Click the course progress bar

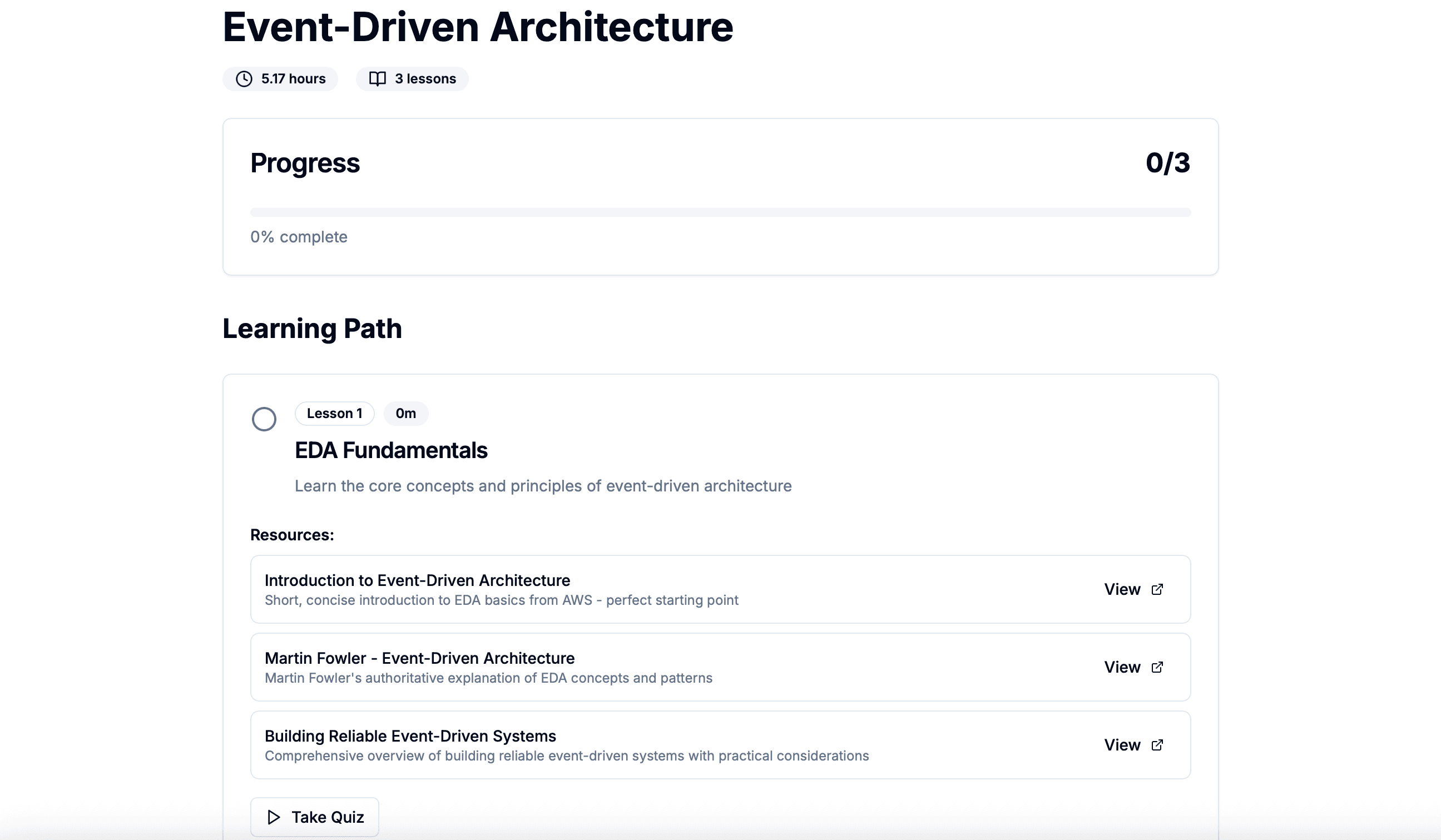click(x=720, y=211)
